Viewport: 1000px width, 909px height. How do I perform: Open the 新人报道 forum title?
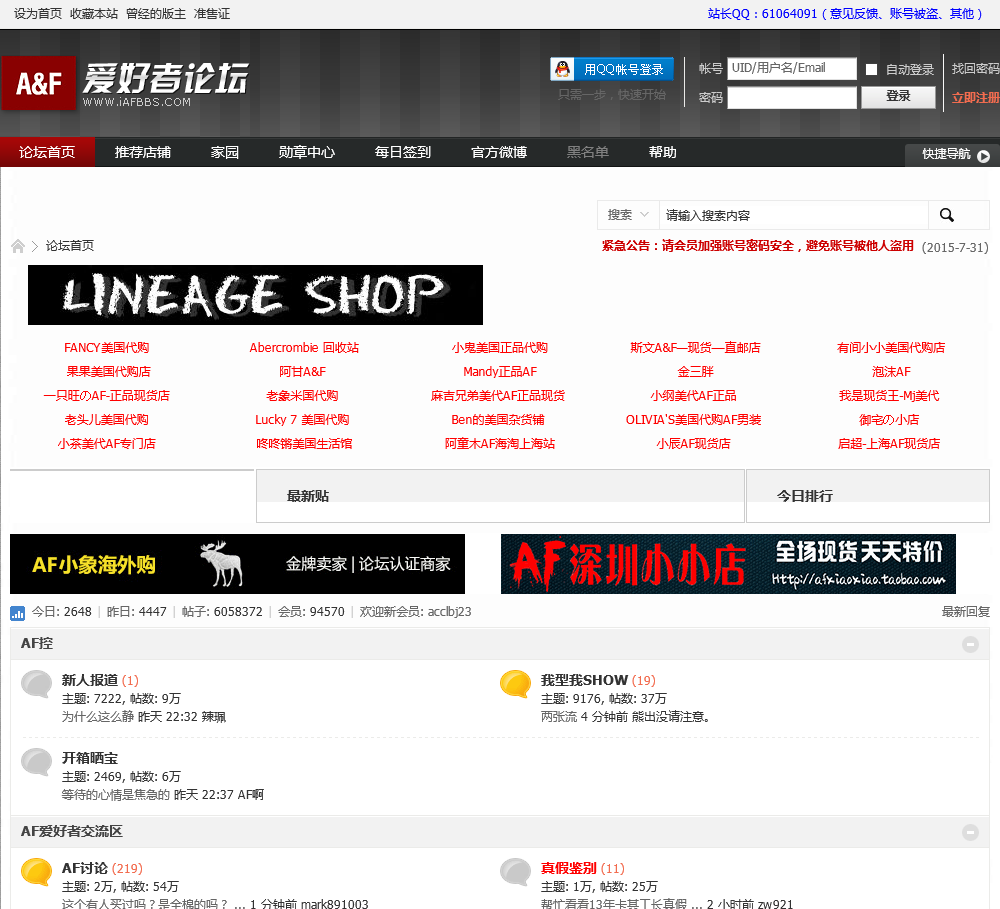90,680
